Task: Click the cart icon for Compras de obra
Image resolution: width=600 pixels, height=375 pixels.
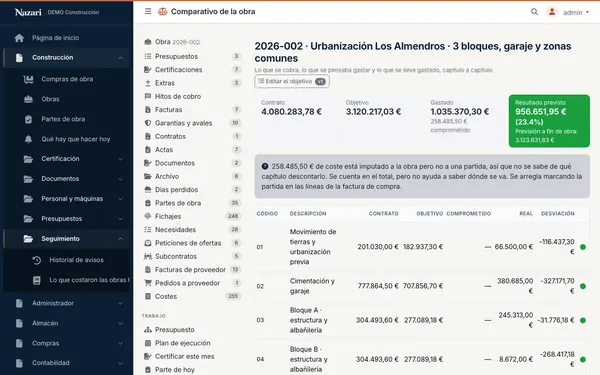Action: 28,79
